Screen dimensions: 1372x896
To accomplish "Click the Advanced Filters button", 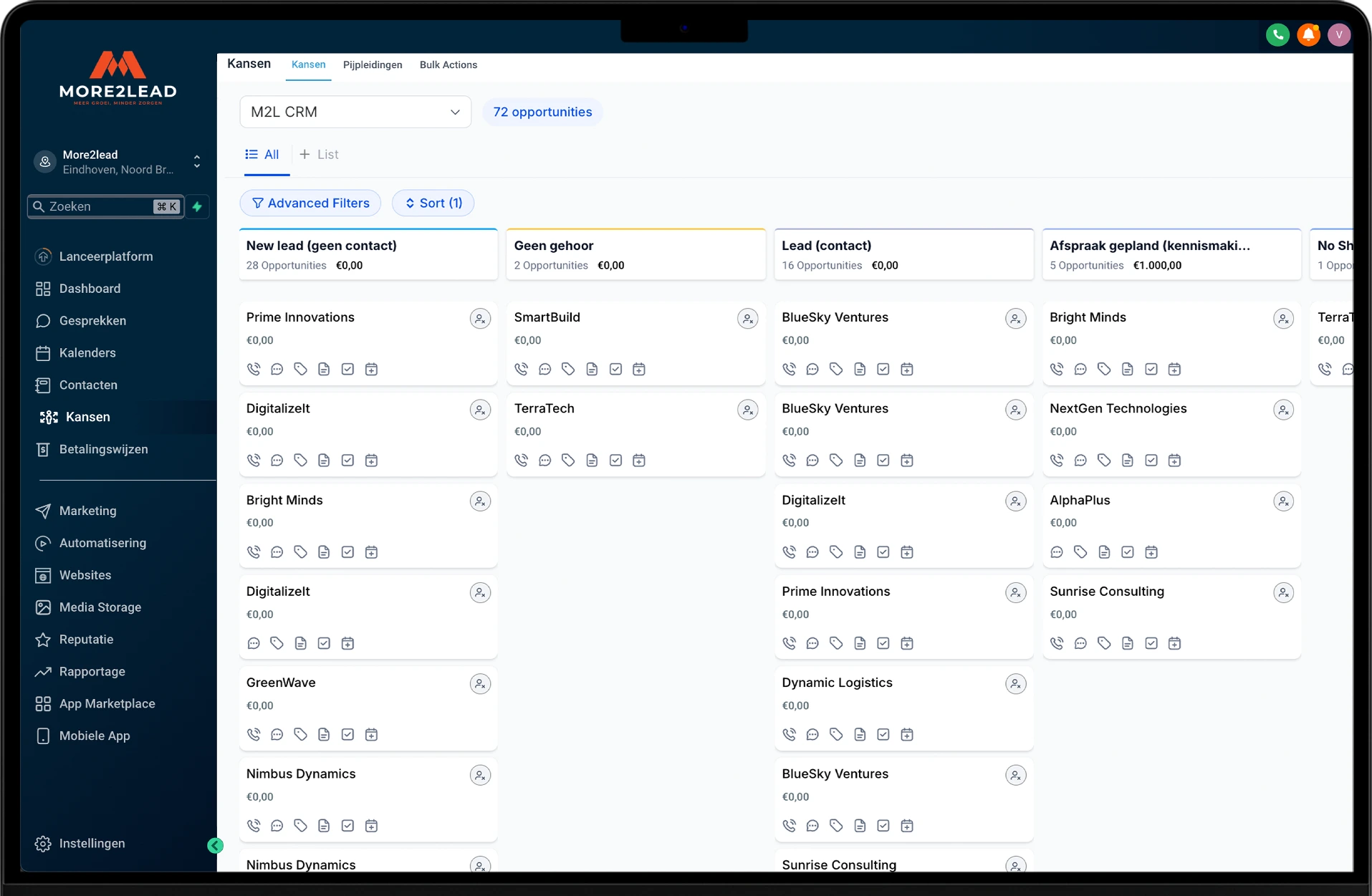I will point(310,203).
